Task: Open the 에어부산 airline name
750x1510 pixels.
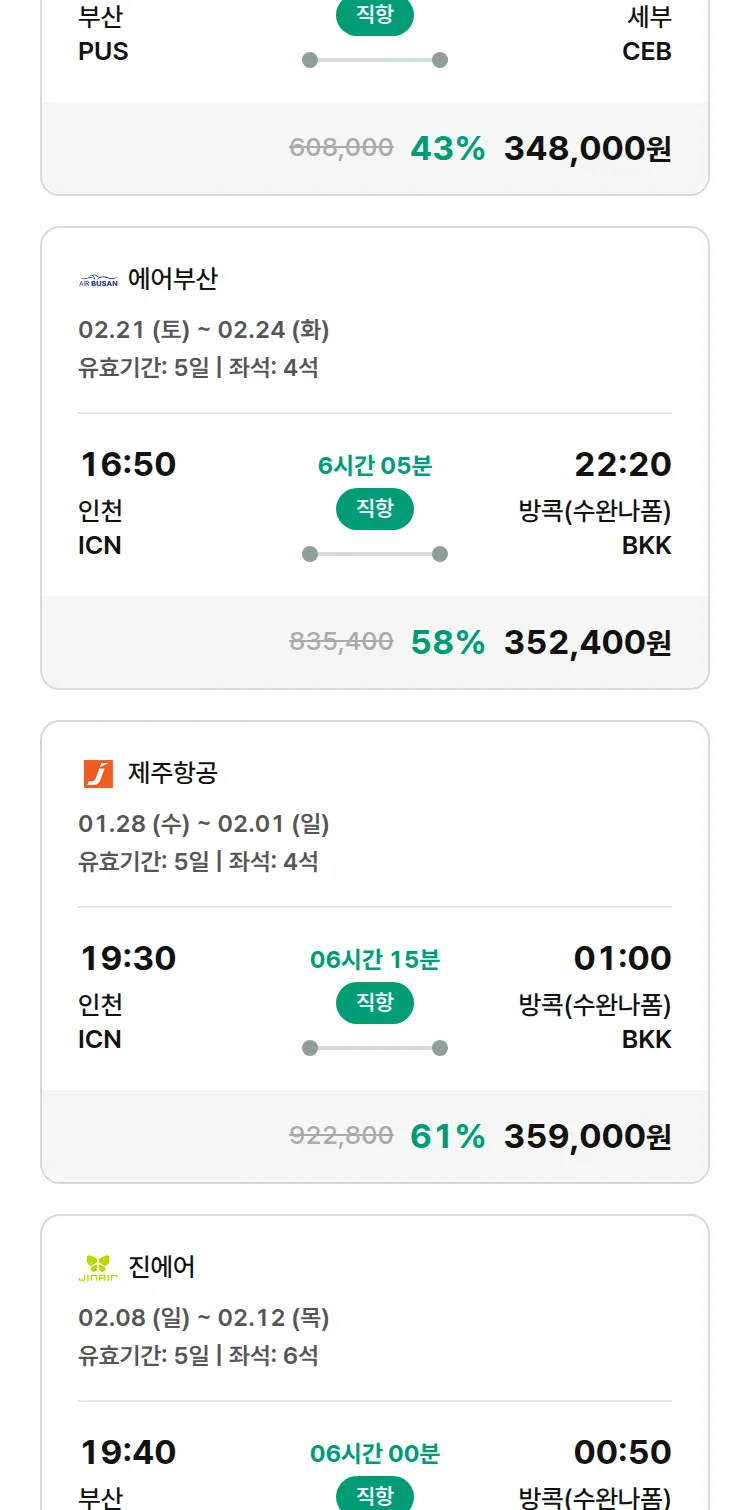Action: [173, 279]
